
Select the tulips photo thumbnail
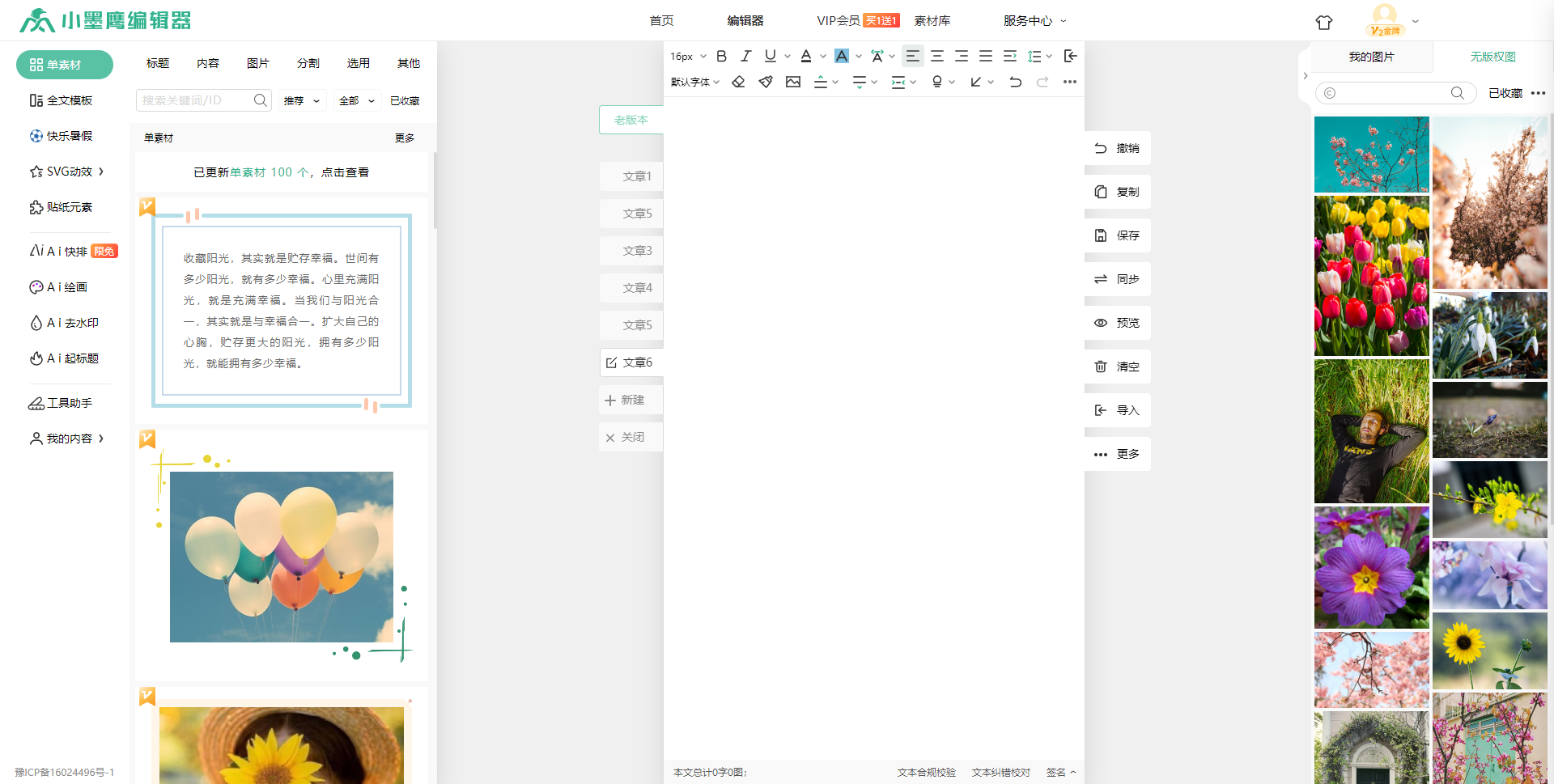point(1371,276)
